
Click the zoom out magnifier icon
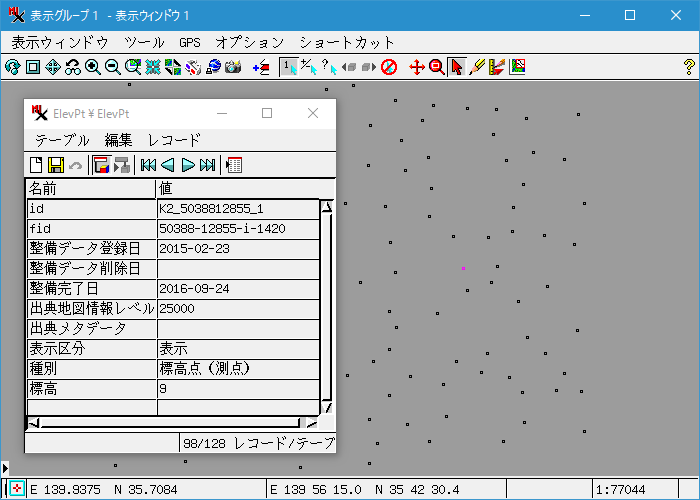tap(112, 67)
